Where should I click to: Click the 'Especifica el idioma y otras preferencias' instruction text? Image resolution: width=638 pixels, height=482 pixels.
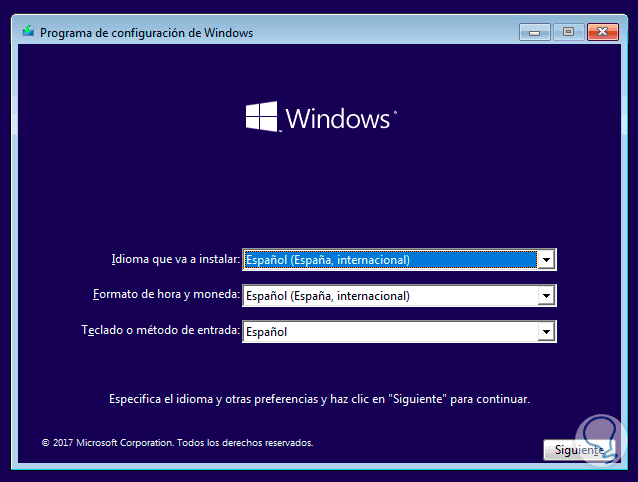pos(319,399)
